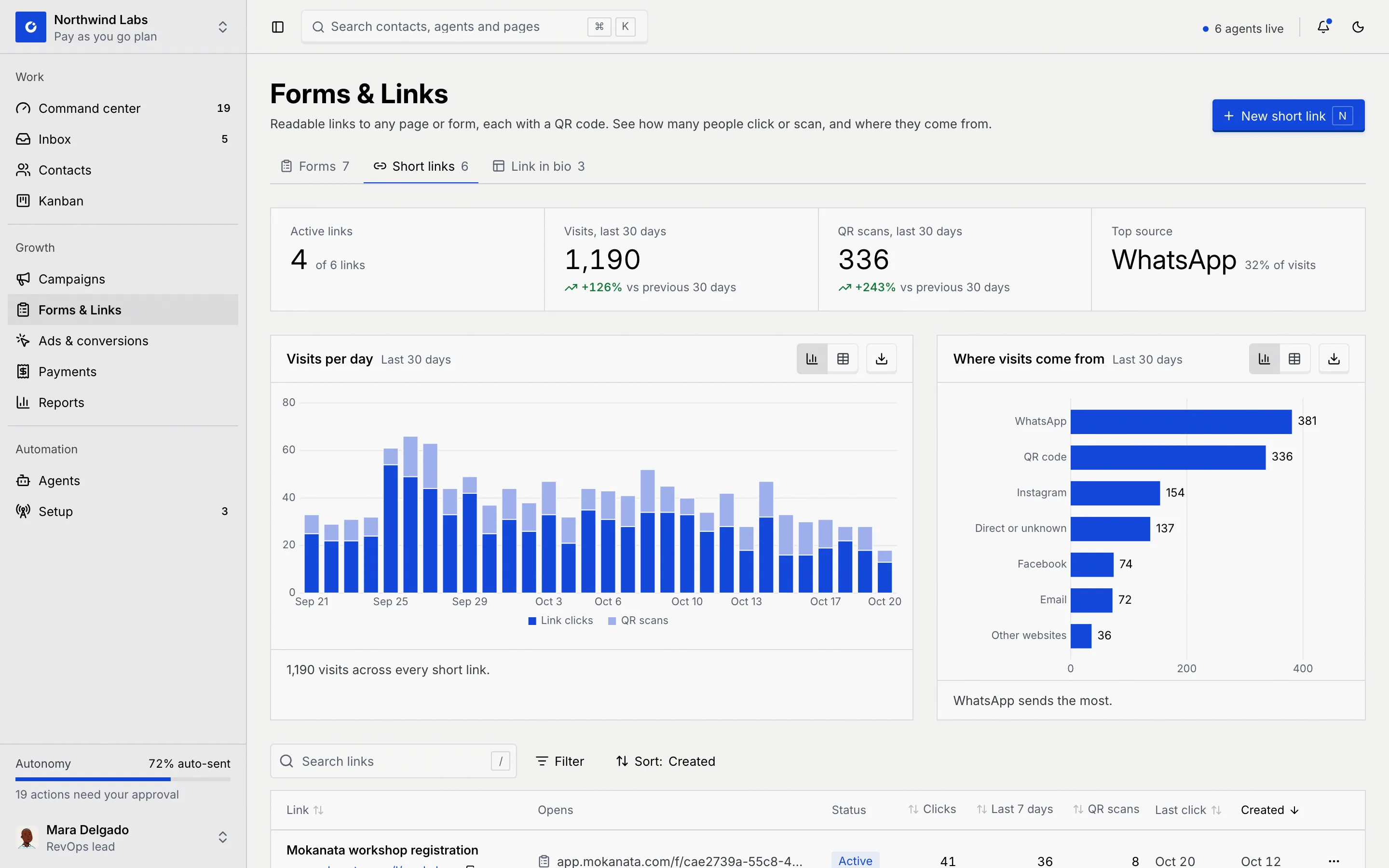
Task: Focus the Search links field
Action: coord(393,761)
